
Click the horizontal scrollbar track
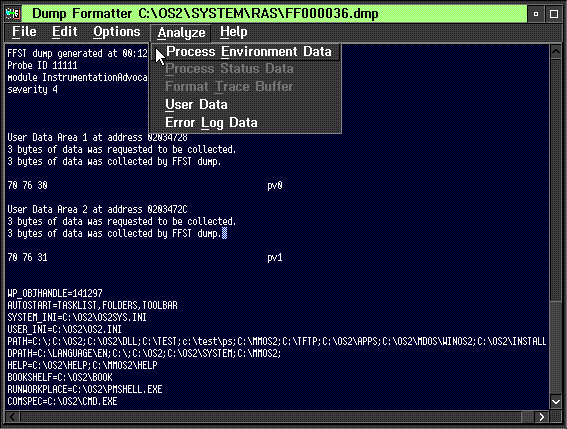click(x=271, y=417)
